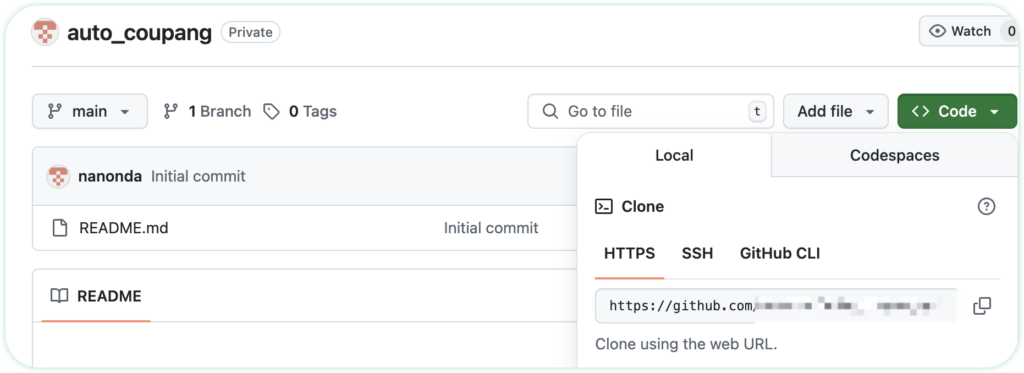This screenshot has width=1024, height=373.
Task: Switch to the Codespaces tab
Action: 895,155
